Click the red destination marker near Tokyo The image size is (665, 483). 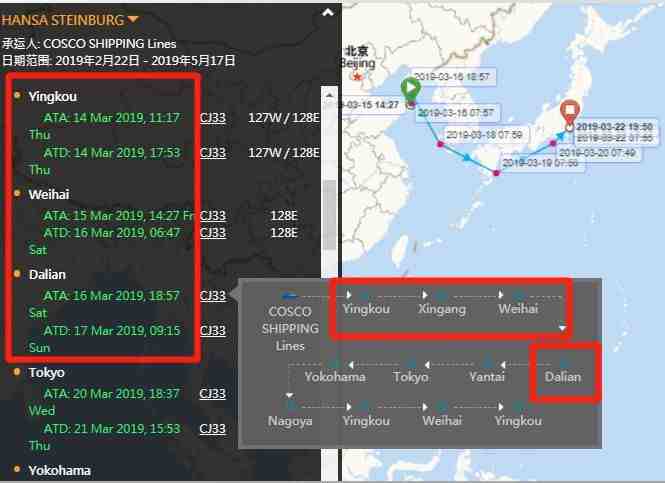[570, 111]
